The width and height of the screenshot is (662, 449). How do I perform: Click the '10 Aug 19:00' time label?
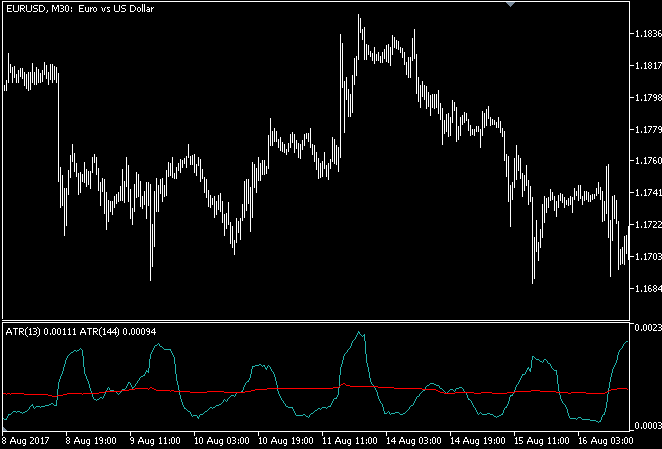(285, 441)
